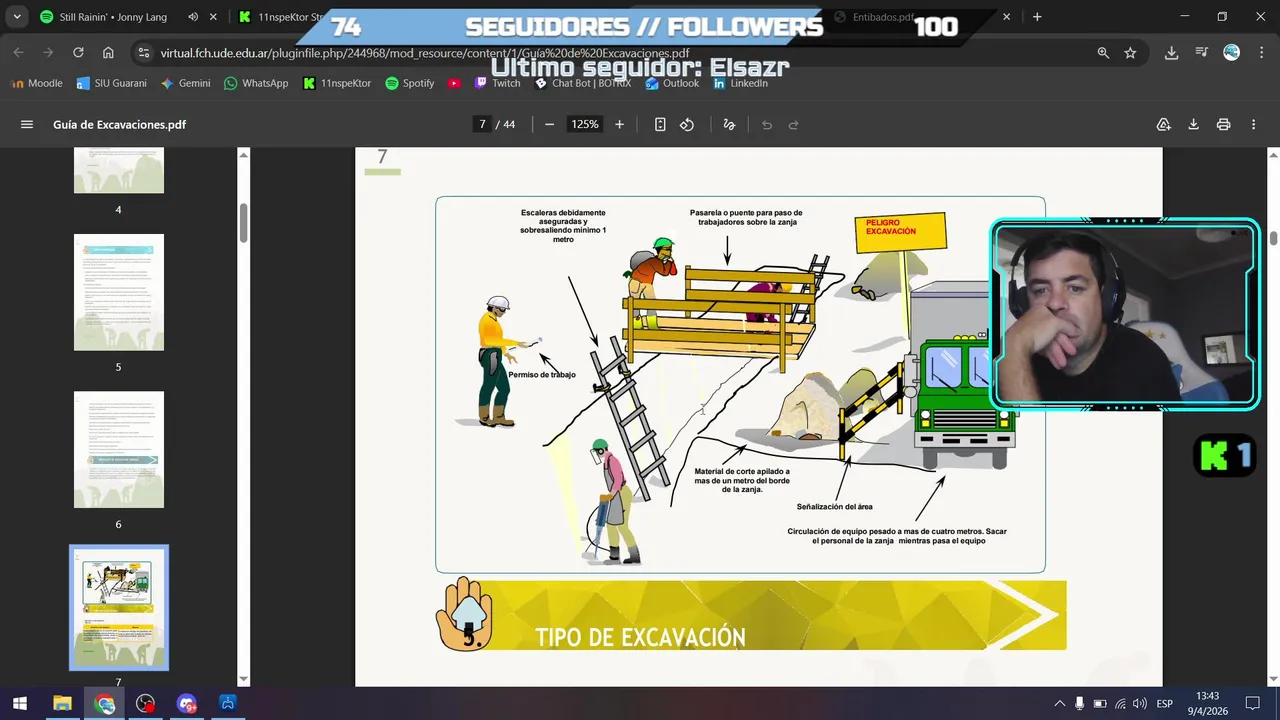Open the Moodle bookmark
Image resolution: width=1280 pixels, height=720 pixels.
pos(37,83)
